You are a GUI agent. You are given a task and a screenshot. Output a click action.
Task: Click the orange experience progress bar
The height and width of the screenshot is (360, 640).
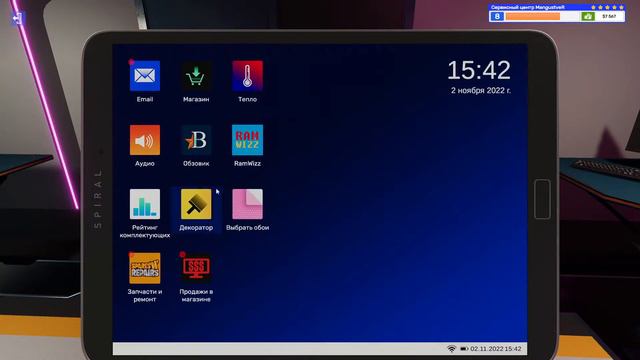click(x=533, y=16)
